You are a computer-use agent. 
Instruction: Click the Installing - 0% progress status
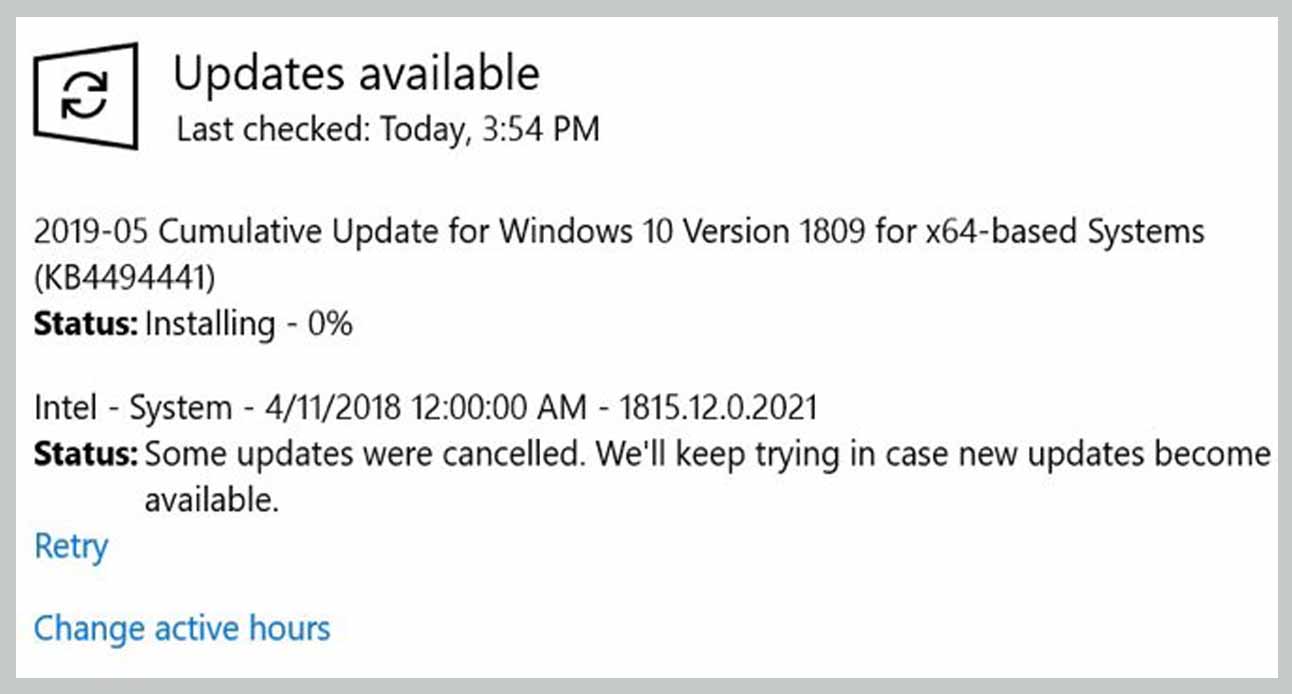click(249, 324)
